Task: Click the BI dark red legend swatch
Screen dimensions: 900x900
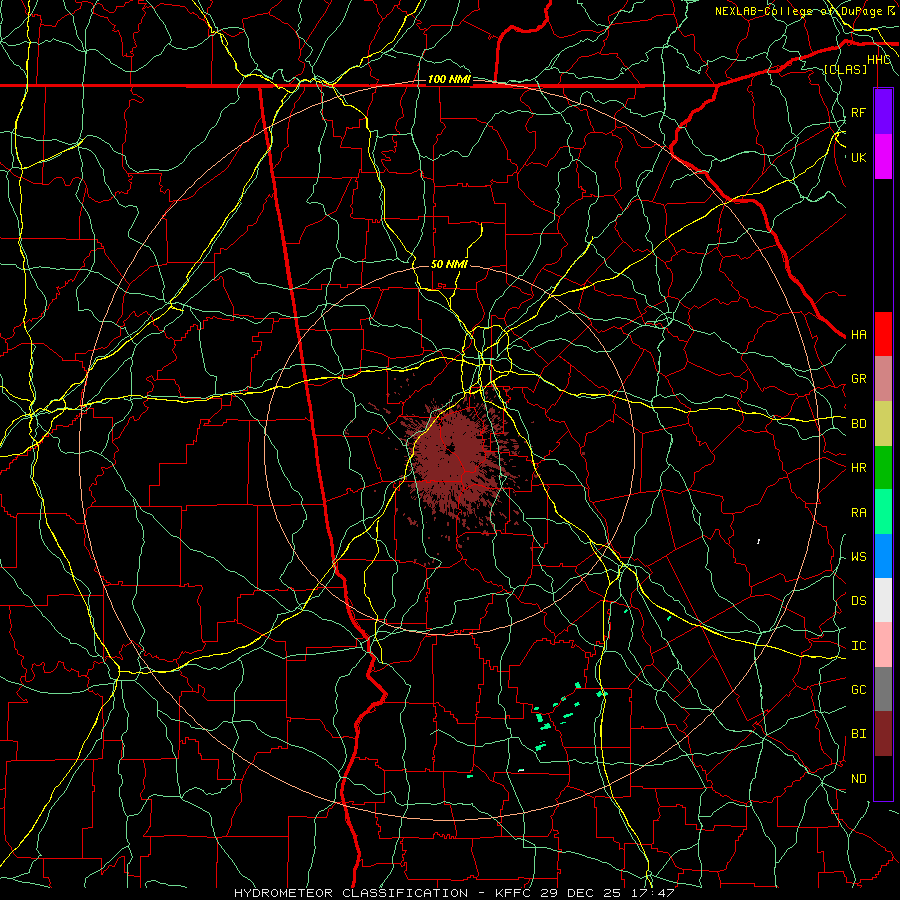Action: click(883, 734)
